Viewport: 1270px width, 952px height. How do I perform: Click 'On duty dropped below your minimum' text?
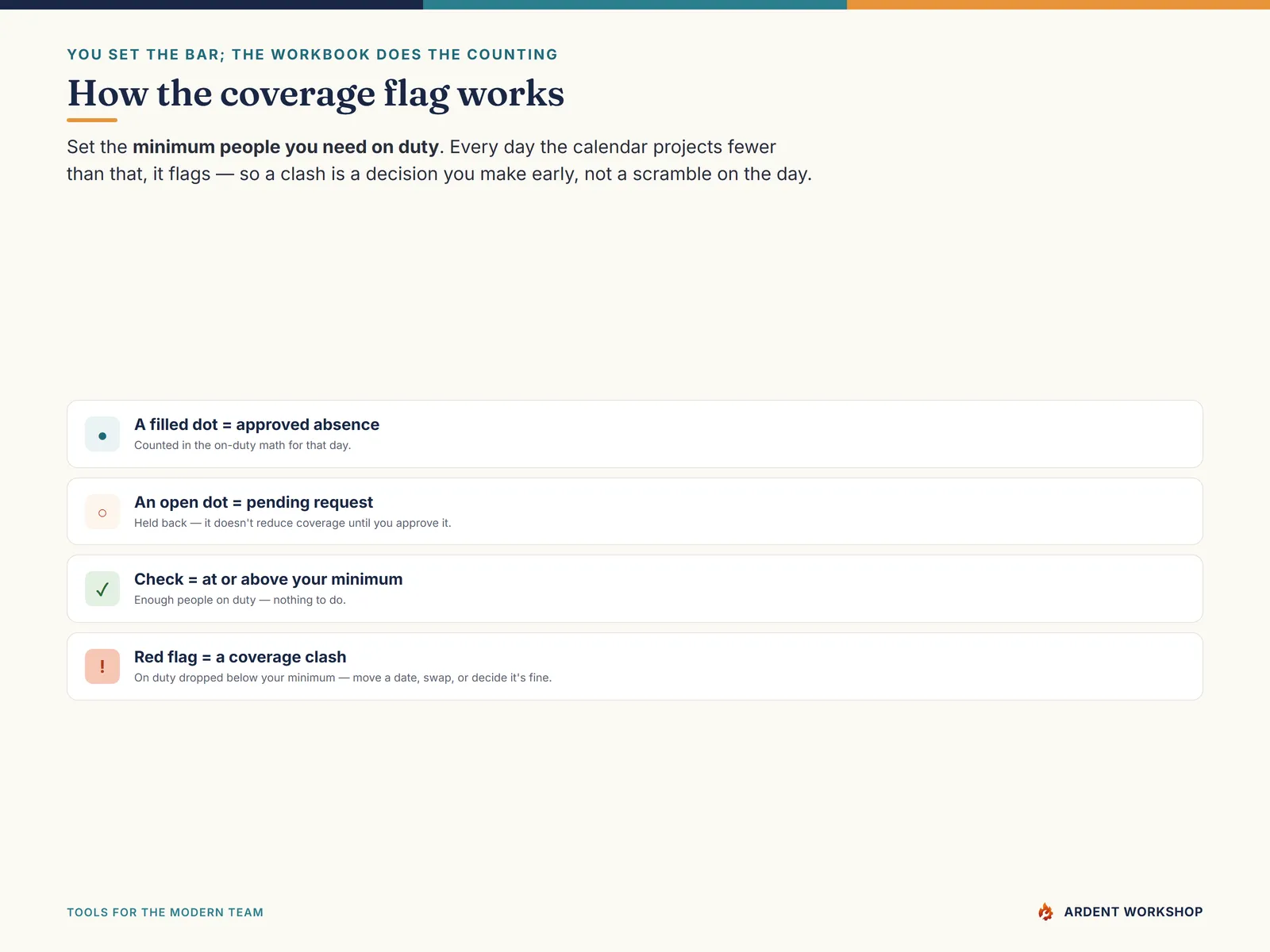click(343, 678)
